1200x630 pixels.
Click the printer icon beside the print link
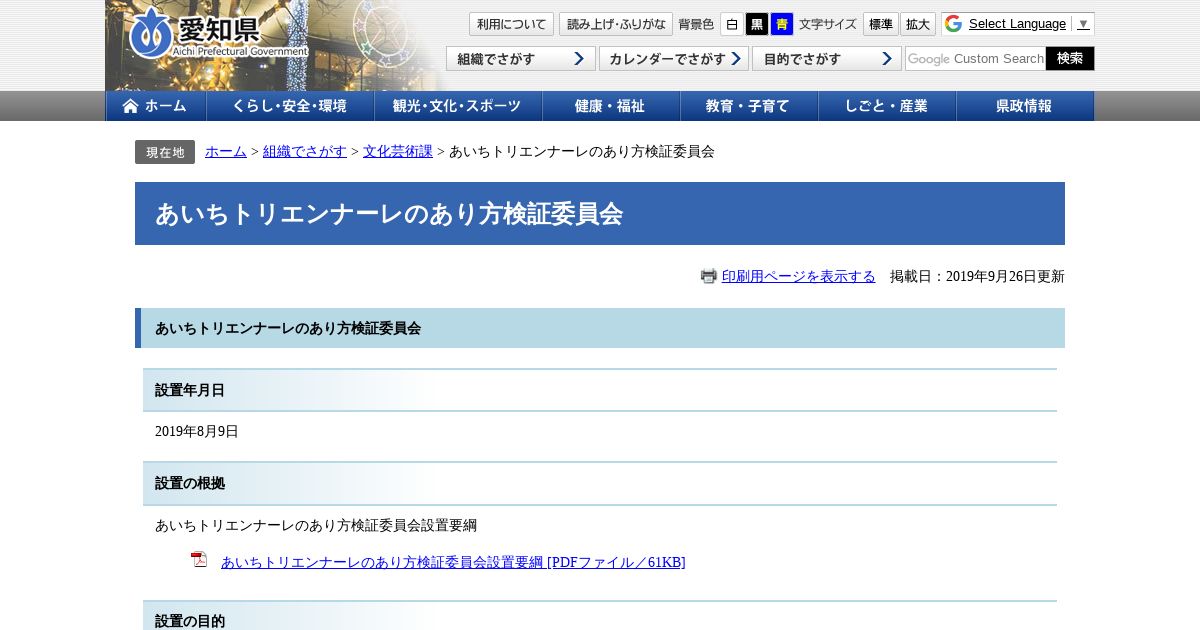click(709, 276)
